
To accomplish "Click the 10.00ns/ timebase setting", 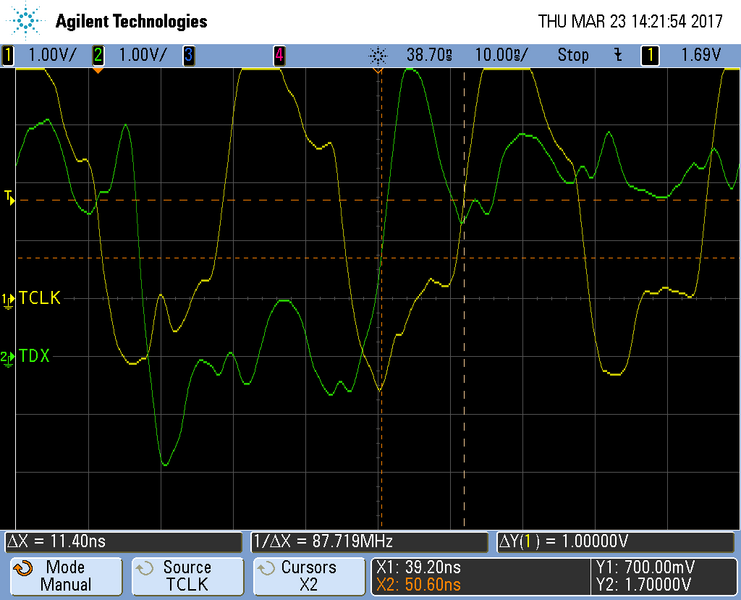I will point(501,55).
